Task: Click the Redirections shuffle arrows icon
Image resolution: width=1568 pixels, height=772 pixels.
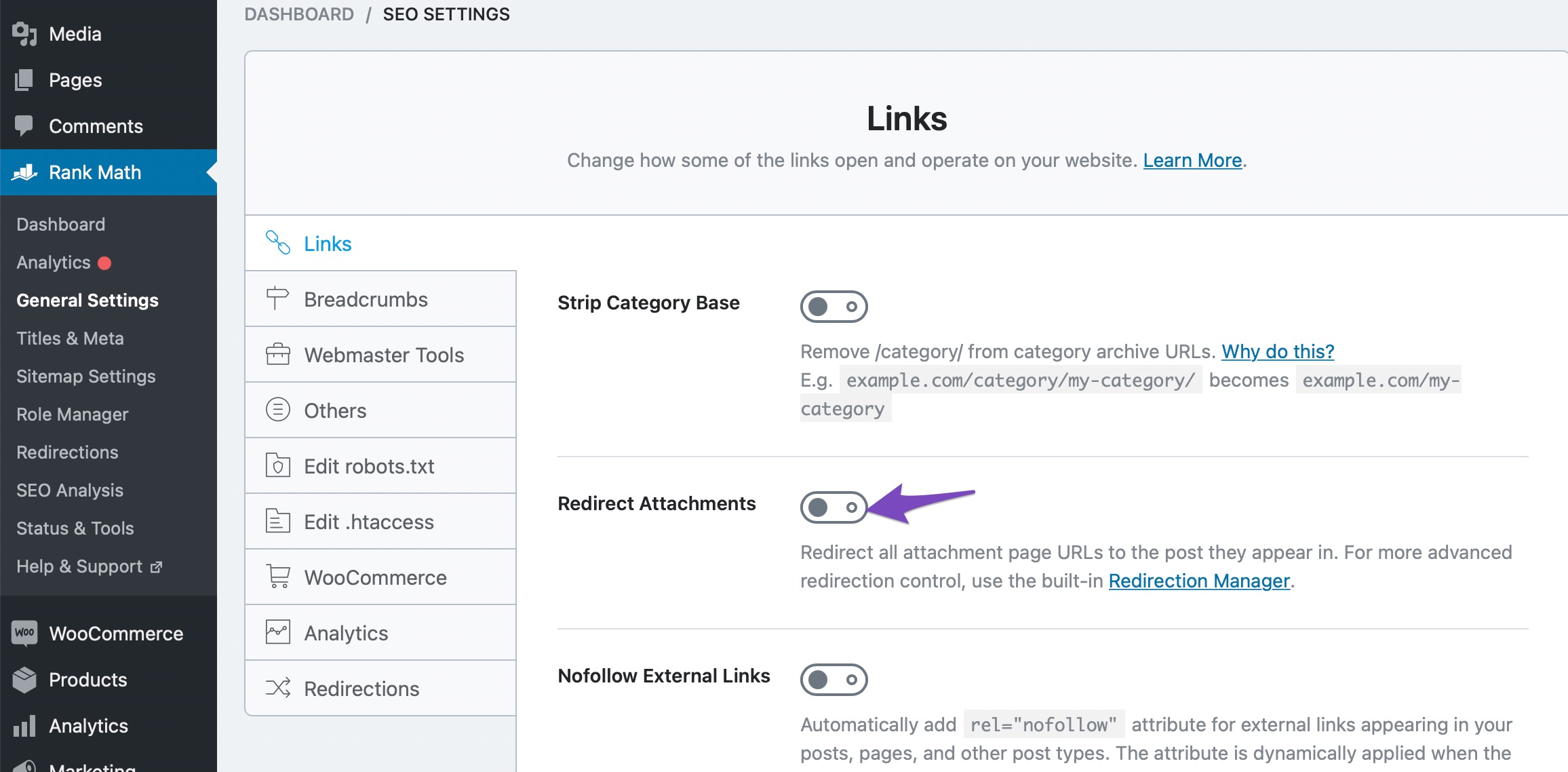Action: pyautogui.click(x=277, y=688)
